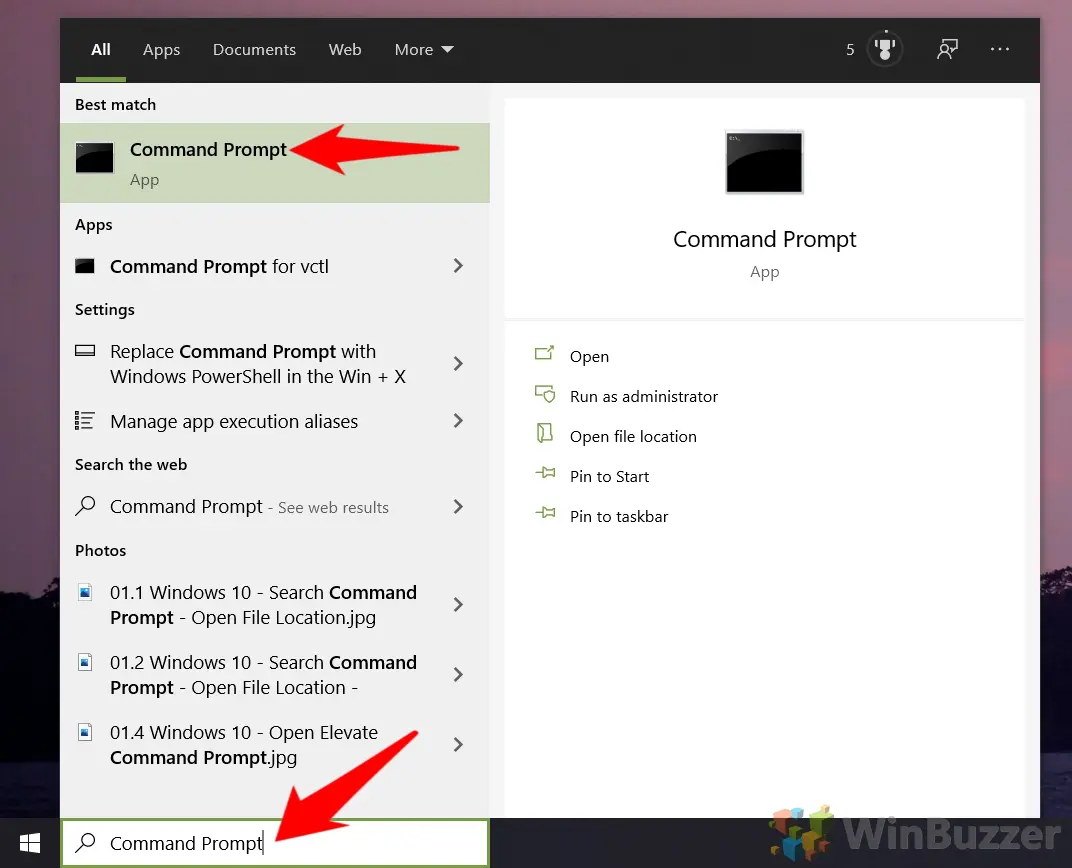Click the Command Prompt for vctl icon

[x=85, y=266]
